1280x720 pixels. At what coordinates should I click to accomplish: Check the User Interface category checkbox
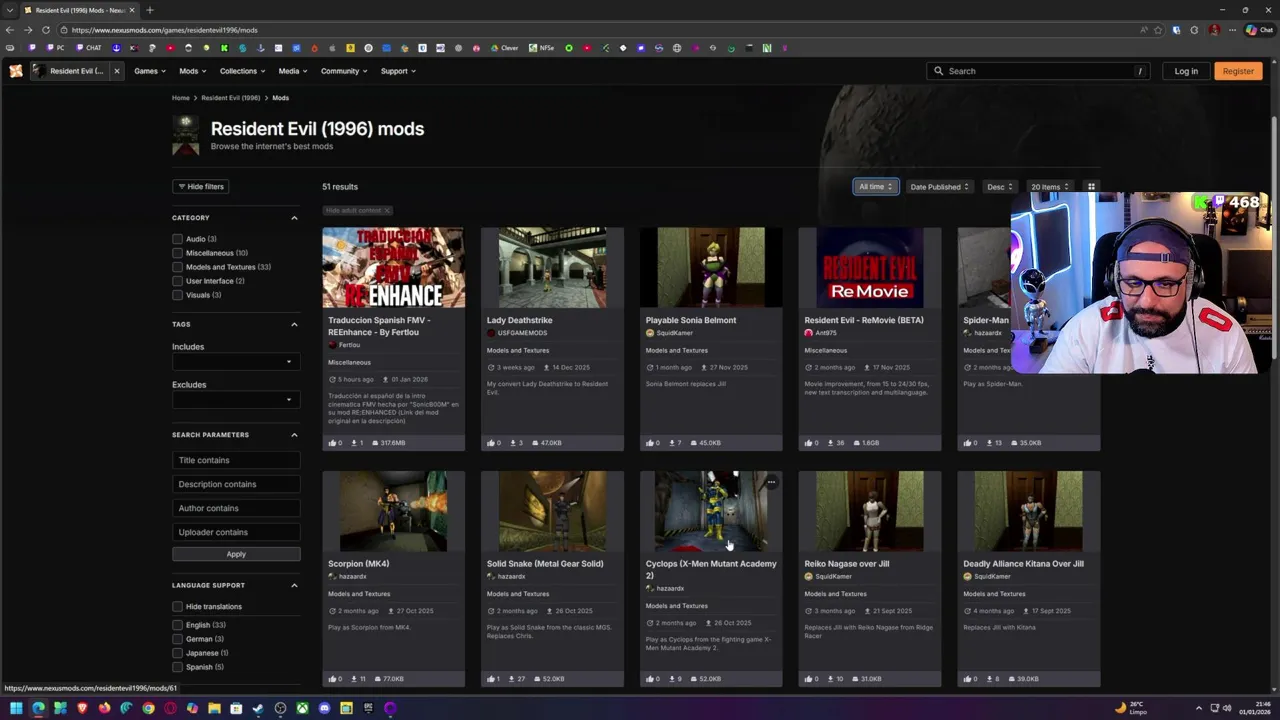[177, 281]
